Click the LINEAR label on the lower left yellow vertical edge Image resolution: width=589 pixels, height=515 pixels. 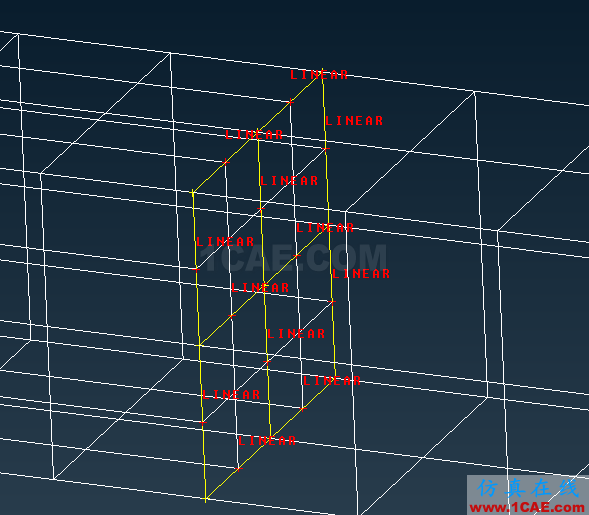[231, 394]
